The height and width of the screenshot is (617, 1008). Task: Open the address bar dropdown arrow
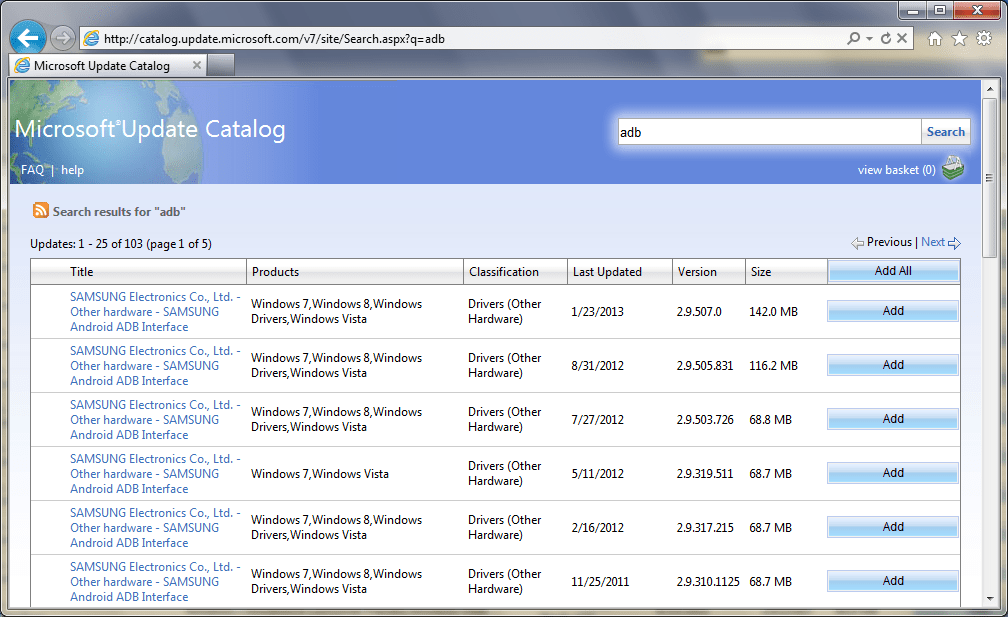click(869, 39)
